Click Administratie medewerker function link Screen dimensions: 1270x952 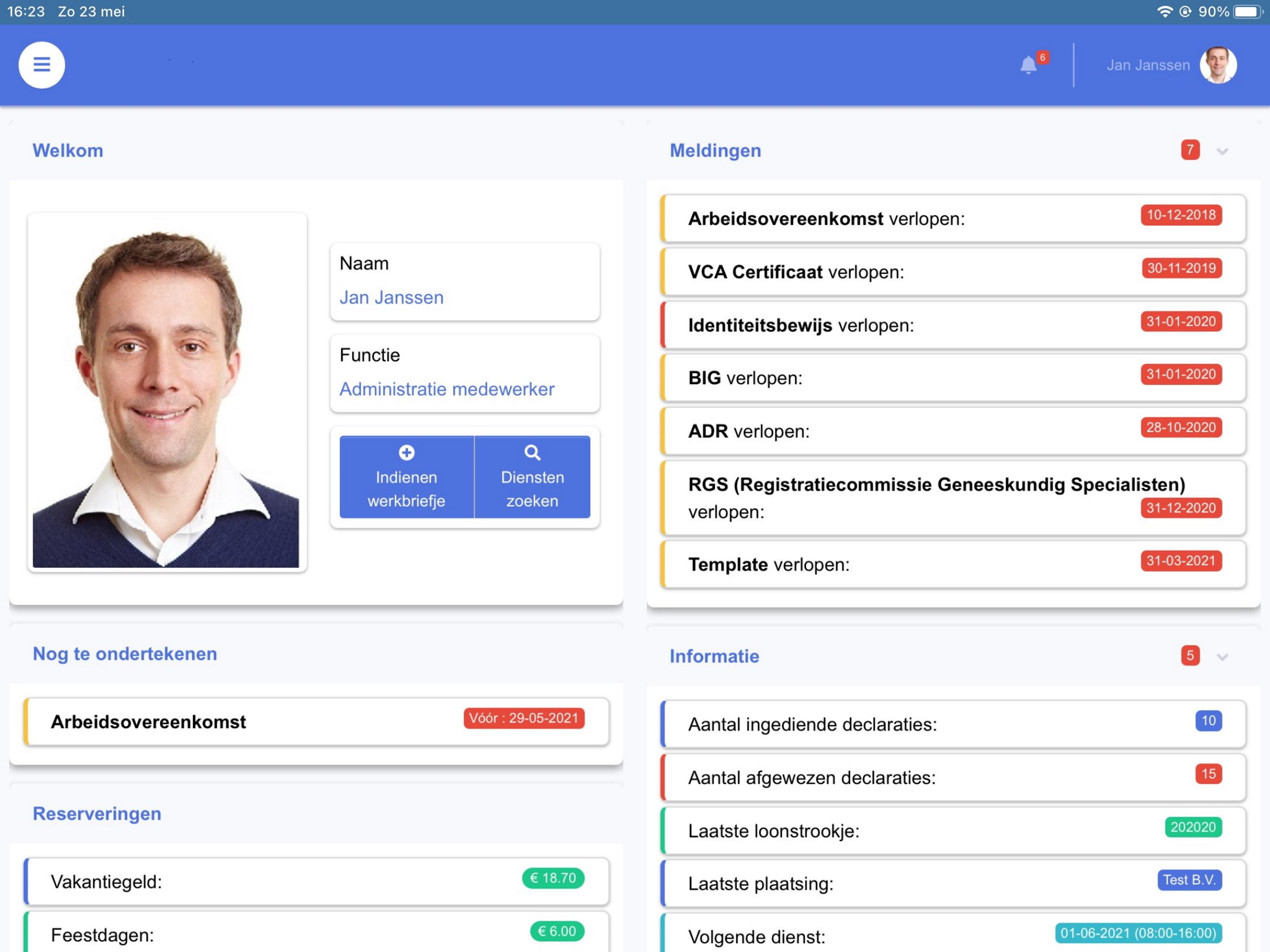(x=447, y=389)
